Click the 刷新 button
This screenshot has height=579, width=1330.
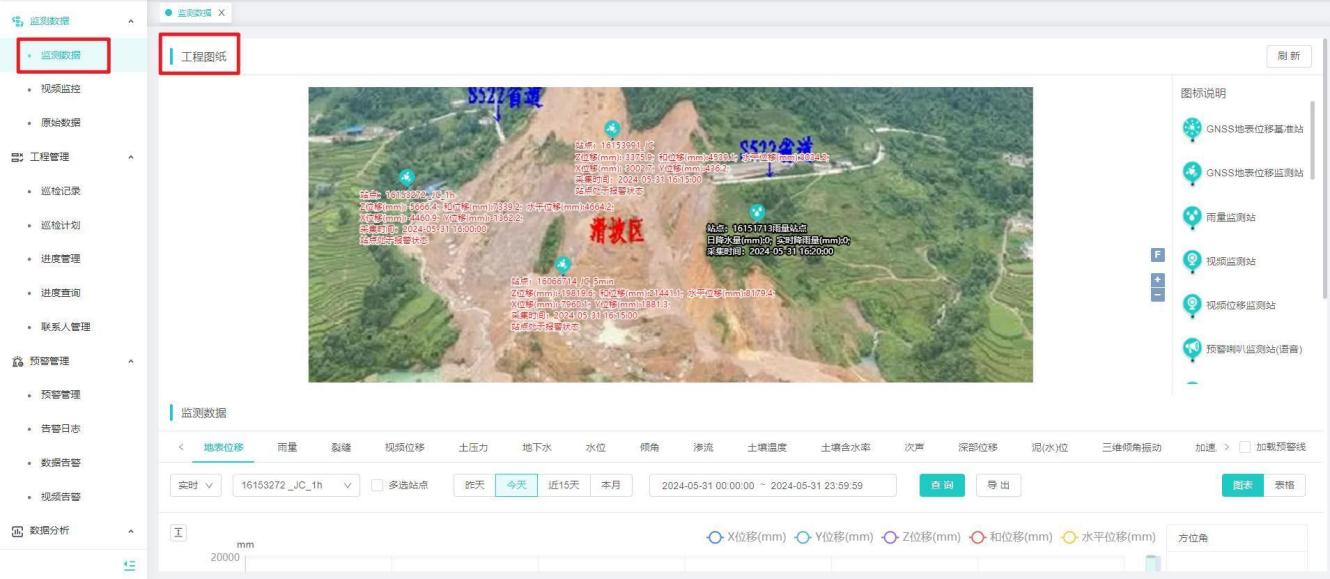click(1288, 56)
